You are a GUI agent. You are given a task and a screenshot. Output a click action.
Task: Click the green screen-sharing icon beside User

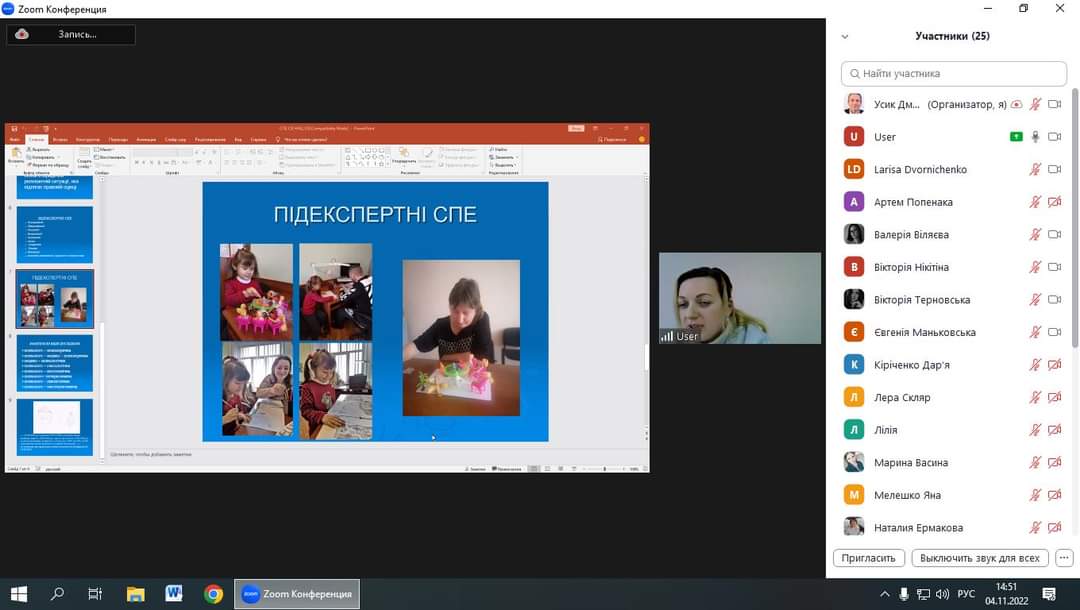(x=1016, y=137)
